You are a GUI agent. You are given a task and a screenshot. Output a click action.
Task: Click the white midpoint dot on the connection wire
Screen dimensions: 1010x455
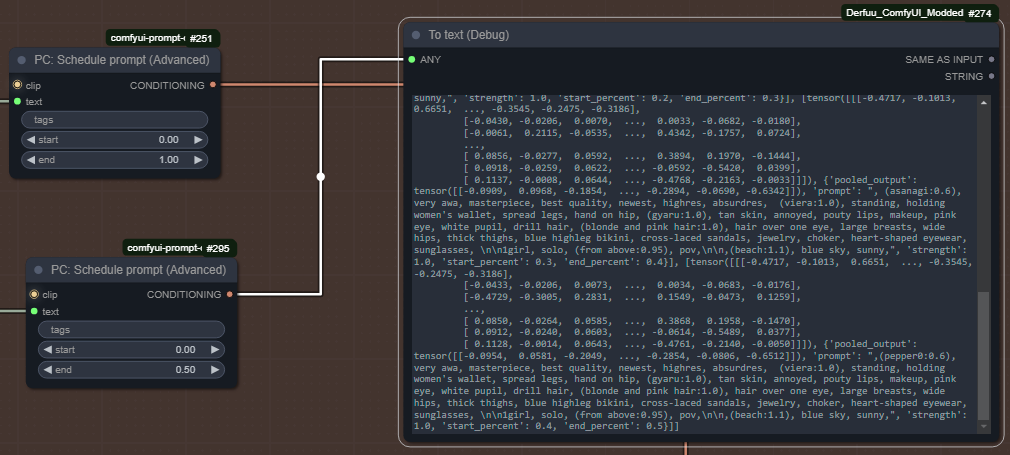pyautogui.click(x=320, y=177)
